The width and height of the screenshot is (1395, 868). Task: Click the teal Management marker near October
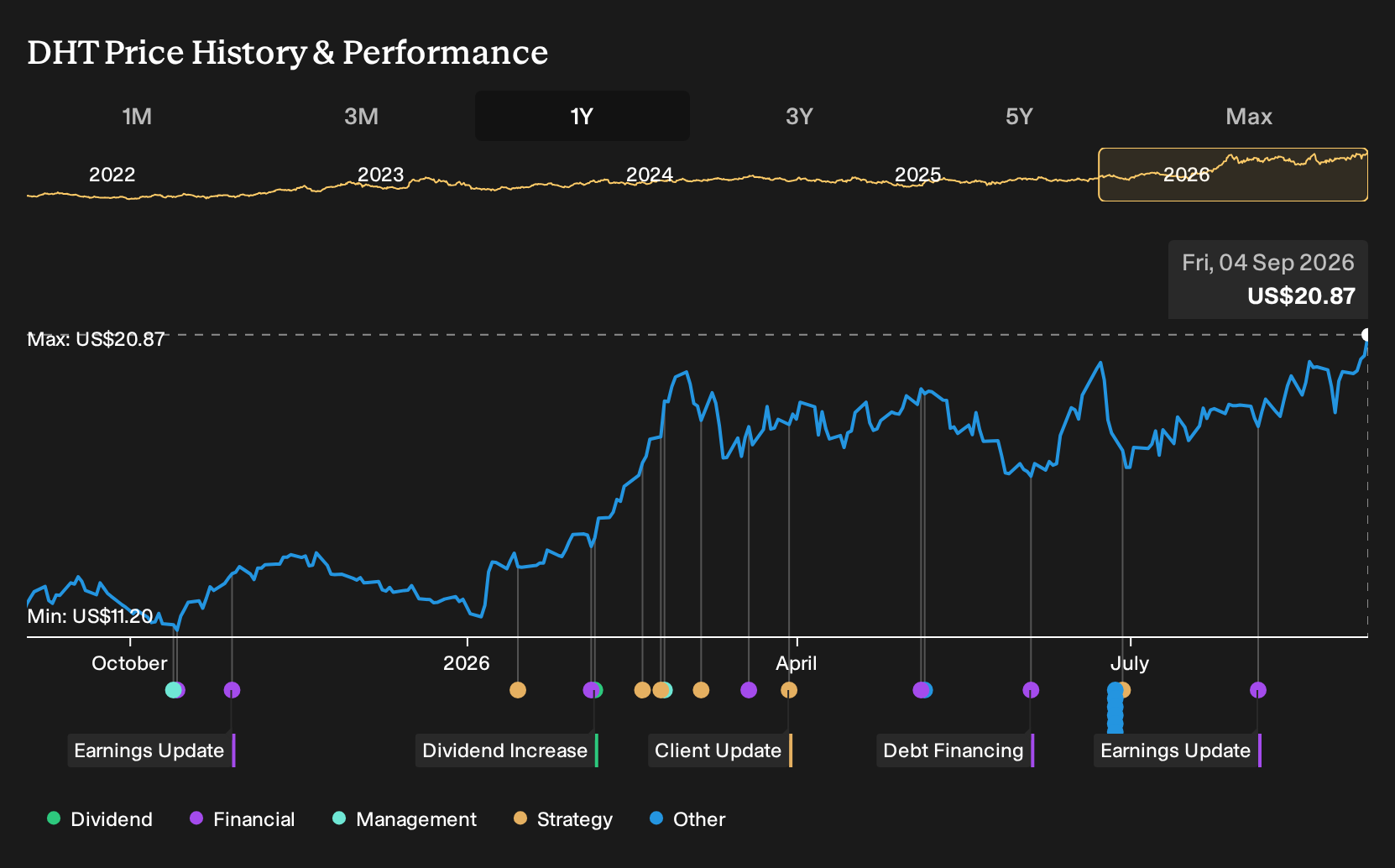(172, 690)
